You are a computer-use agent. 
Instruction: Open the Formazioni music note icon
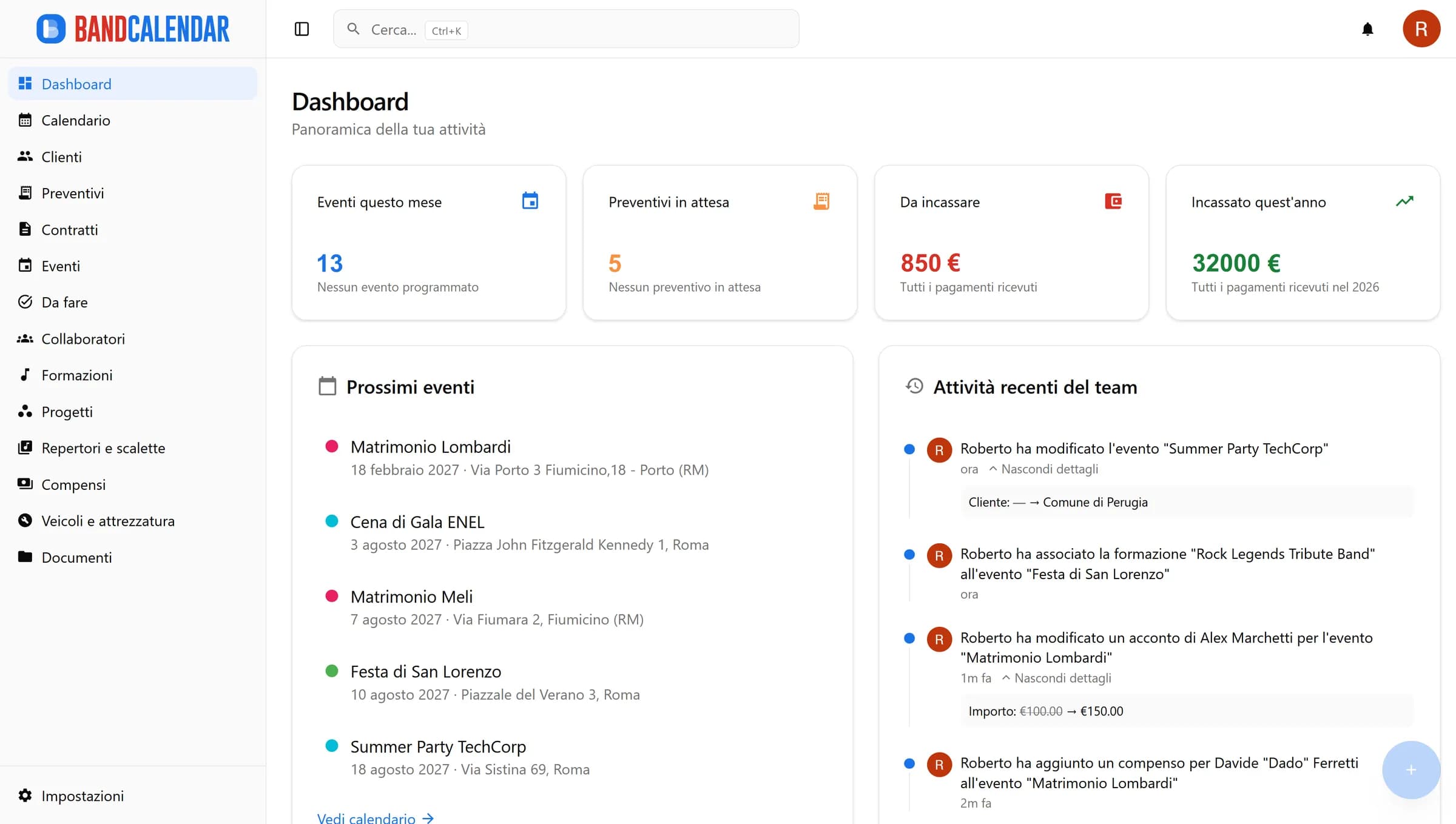coord(25,375)
